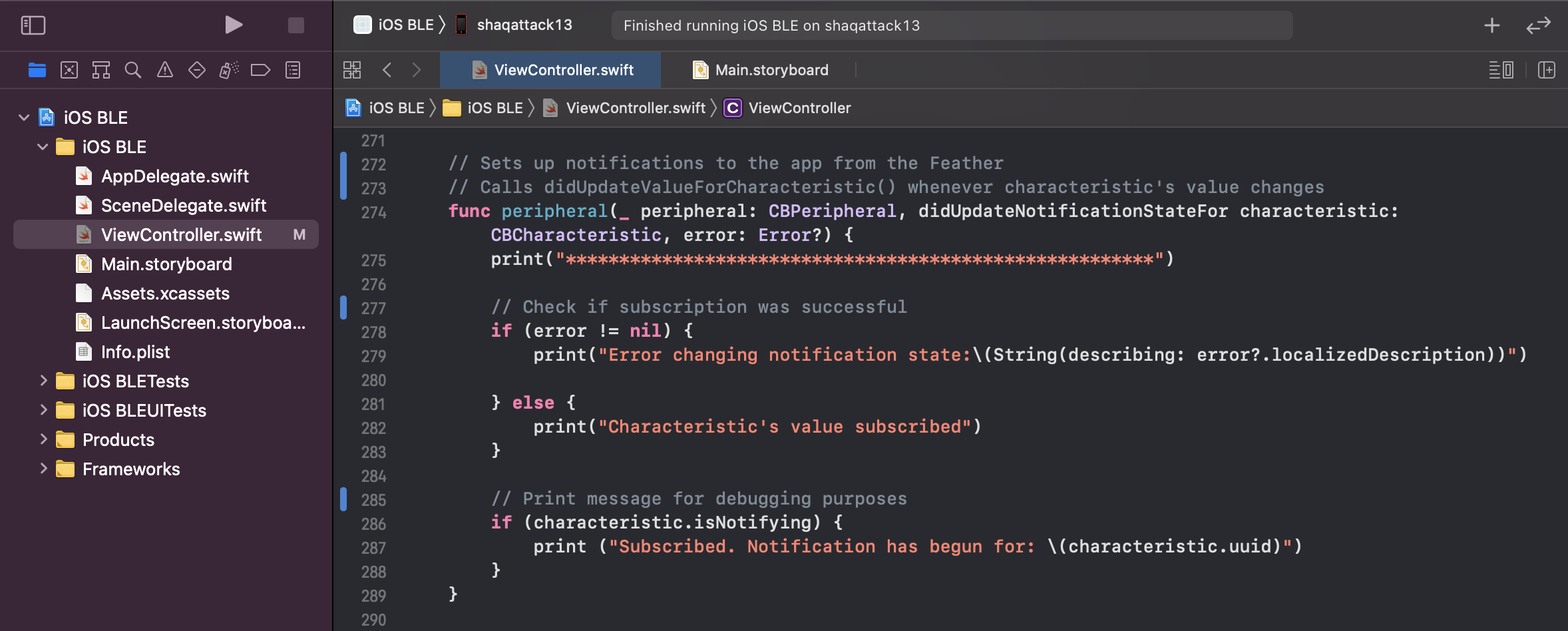Screen dimensions: 1568x631
Task: Show the Project navigator
Action: coord(37,70)
